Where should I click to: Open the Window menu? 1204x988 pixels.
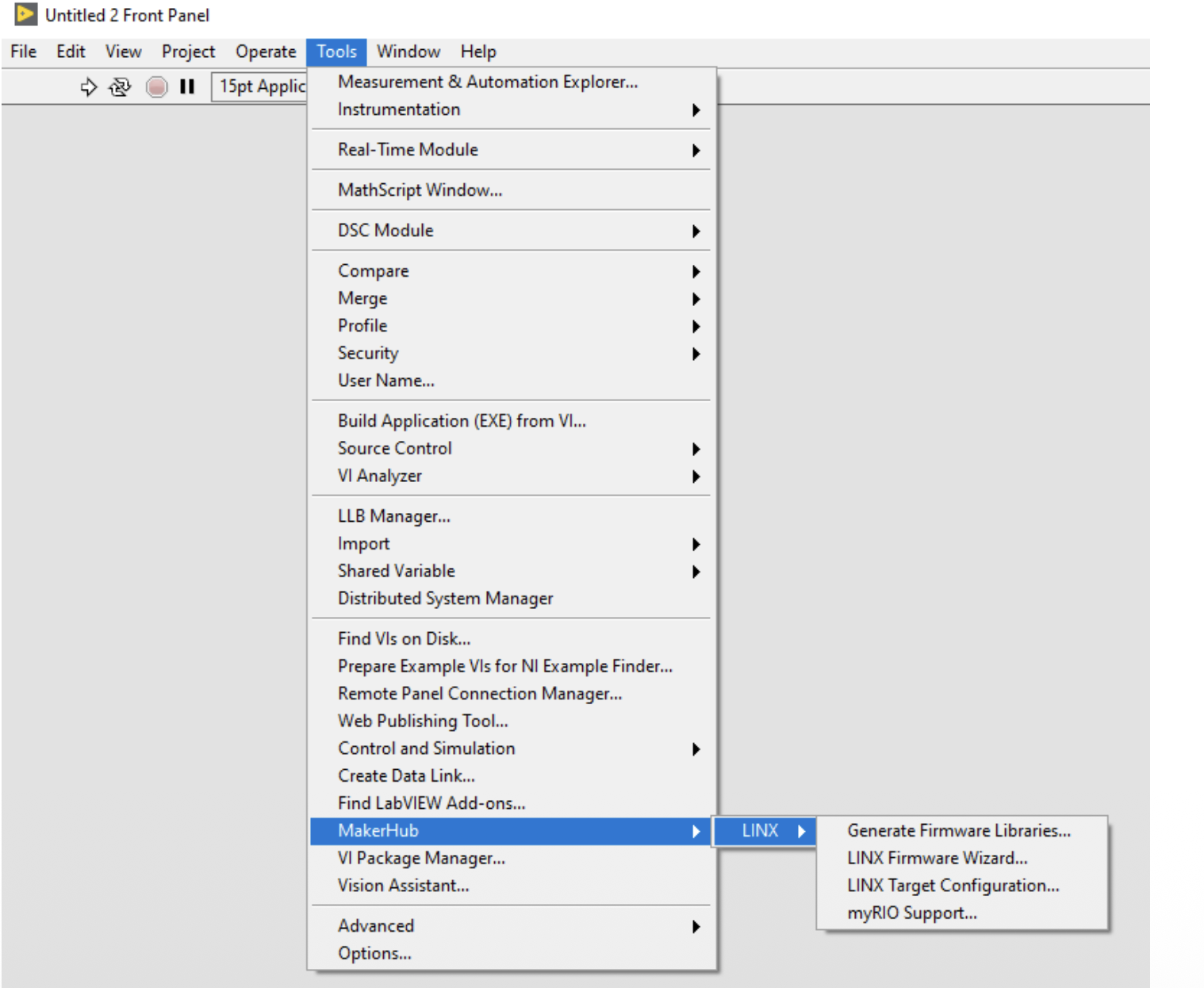point(408,52)
